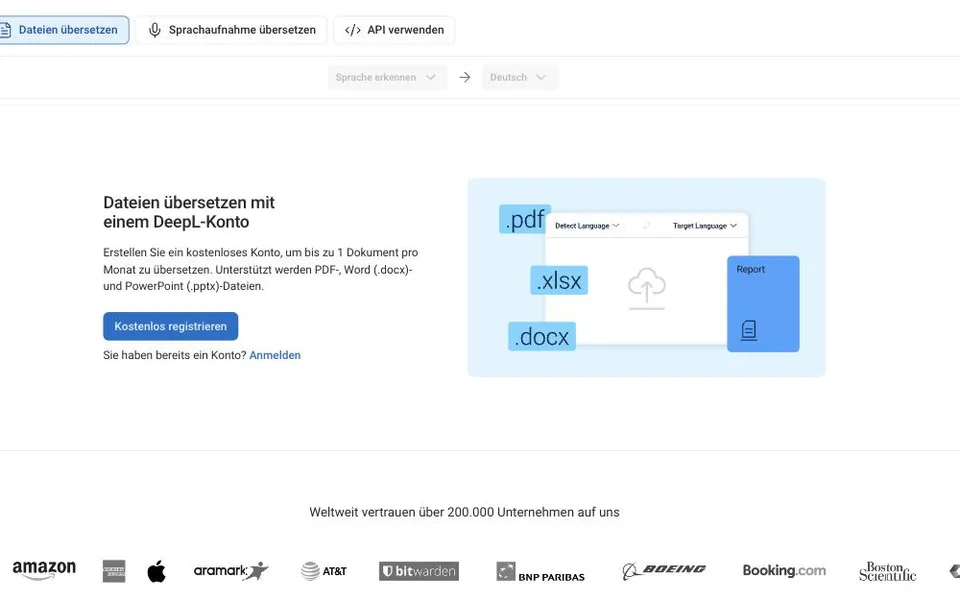Image resolution: width=960 pixels, height=600 pixels.
Task: Click the text Sie haben bereits ein Konto?
Action: click(174, 355)
